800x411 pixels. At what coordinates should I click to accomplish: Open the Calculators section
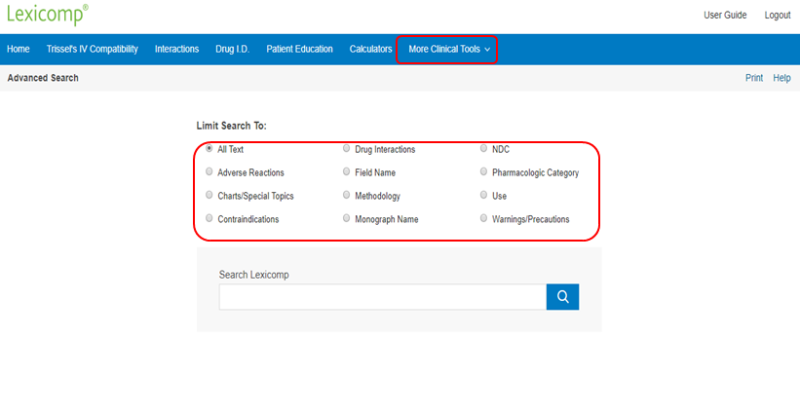370,49
